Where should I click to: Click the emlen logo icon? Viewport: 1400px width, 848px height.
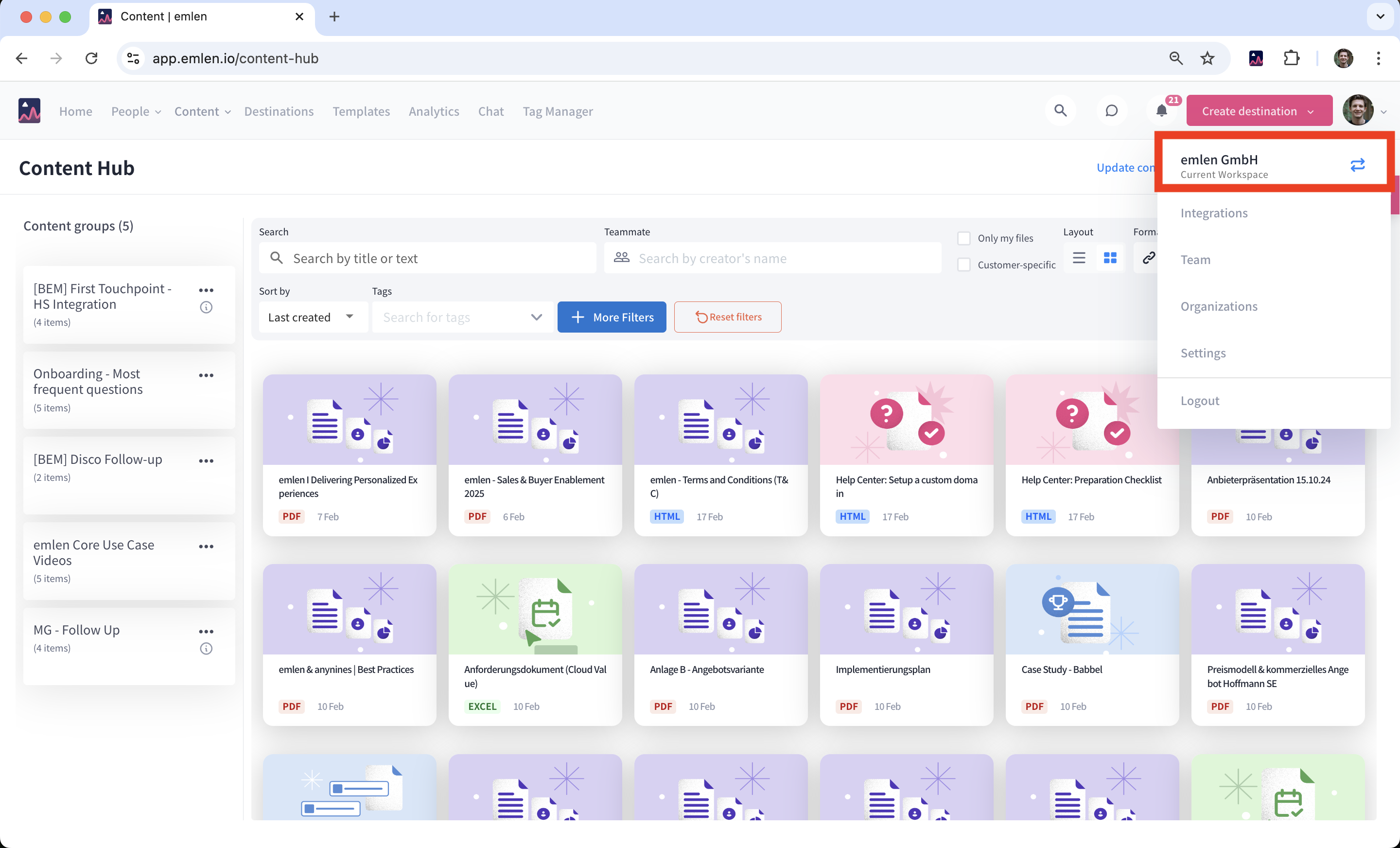click(30, 111)
